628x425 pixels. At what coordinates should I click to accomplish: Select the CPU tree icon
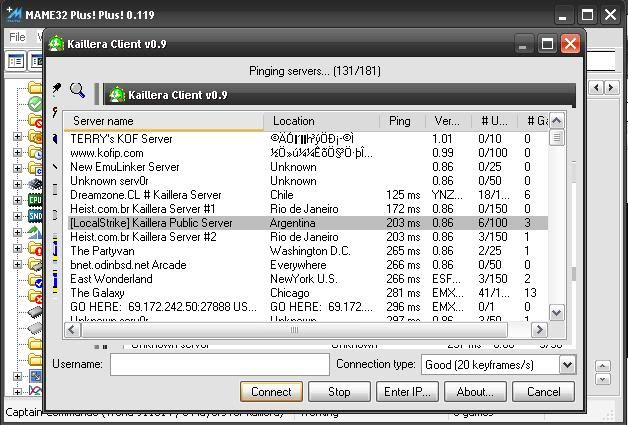[x=35, y=200]
